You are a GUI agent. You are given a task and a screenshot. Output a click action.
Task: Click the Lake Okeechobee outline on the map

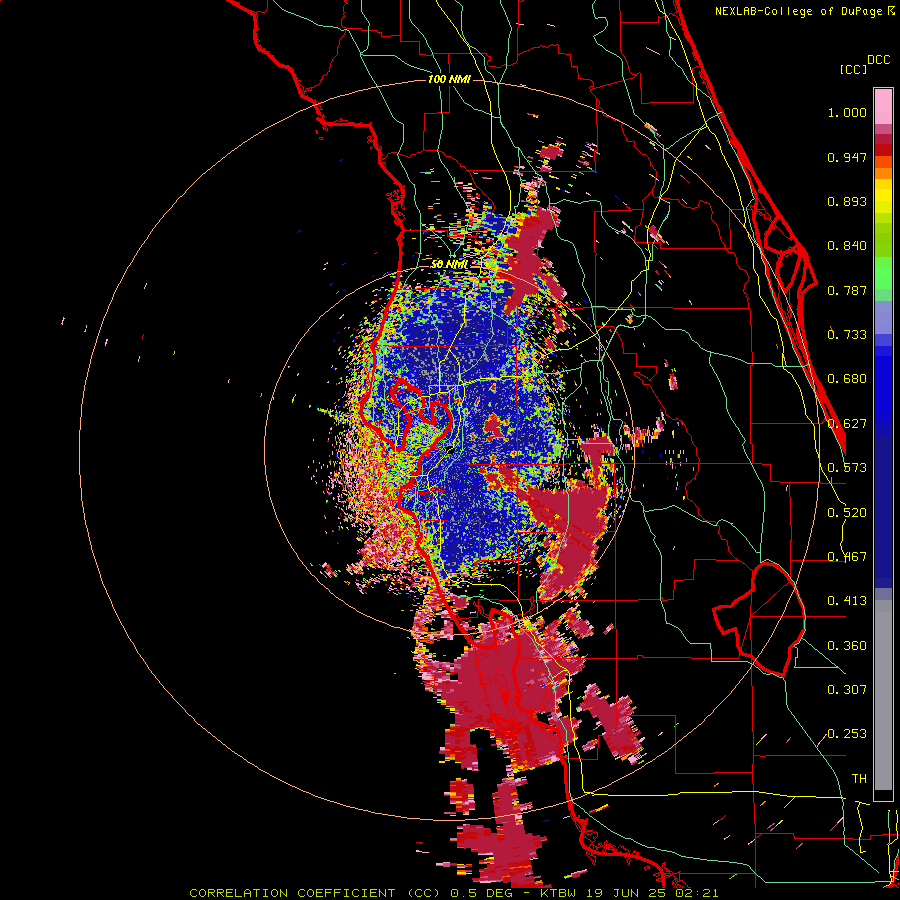point(759,619)
